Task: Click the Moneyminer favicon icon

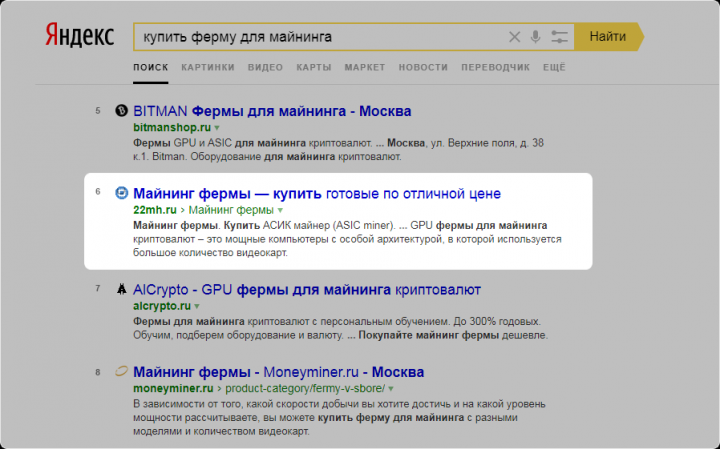Action: tap(121, 371)
